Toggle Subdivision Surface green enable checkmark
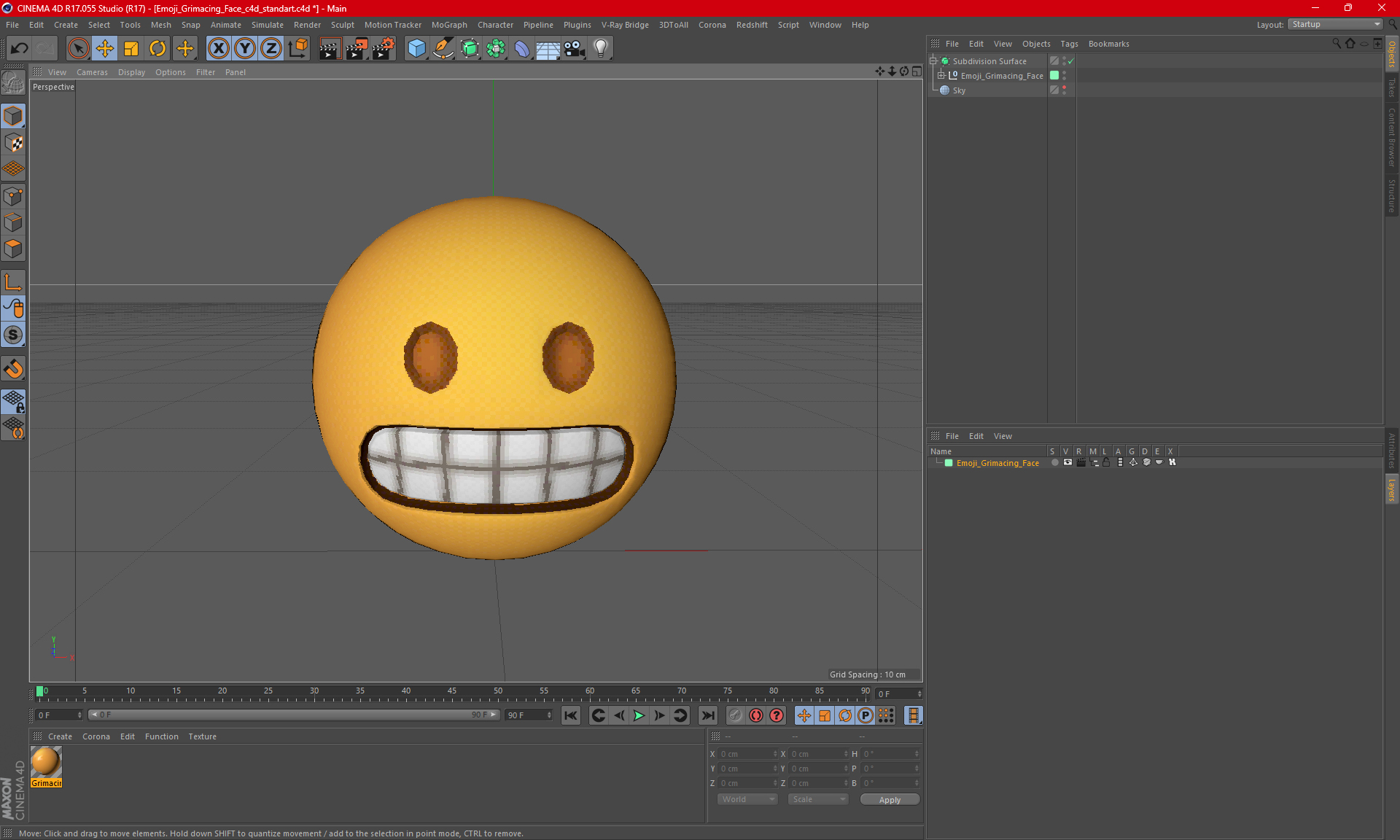This screenshot has height=840, width=1400. (1071, 61)
